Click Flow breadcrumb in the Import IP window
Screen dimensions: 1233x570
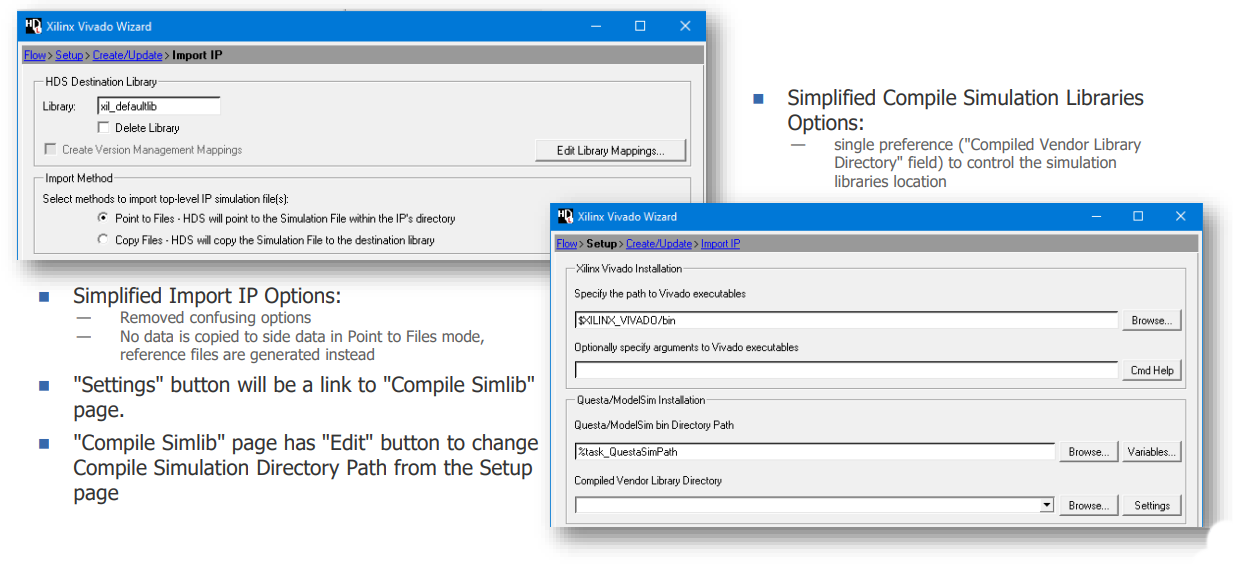(x=34, y=55)
